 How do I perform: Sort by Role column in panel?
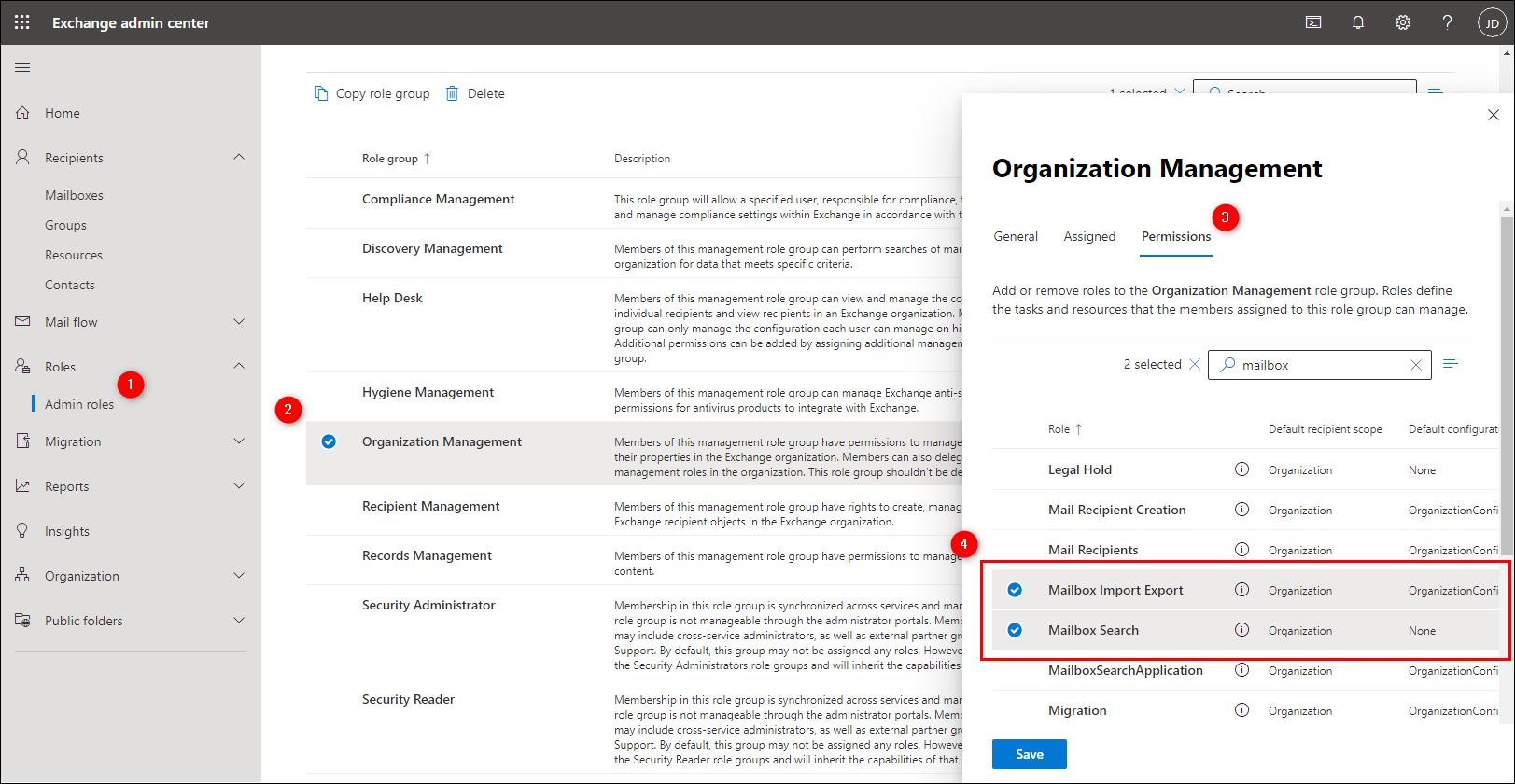(1065, 429)
